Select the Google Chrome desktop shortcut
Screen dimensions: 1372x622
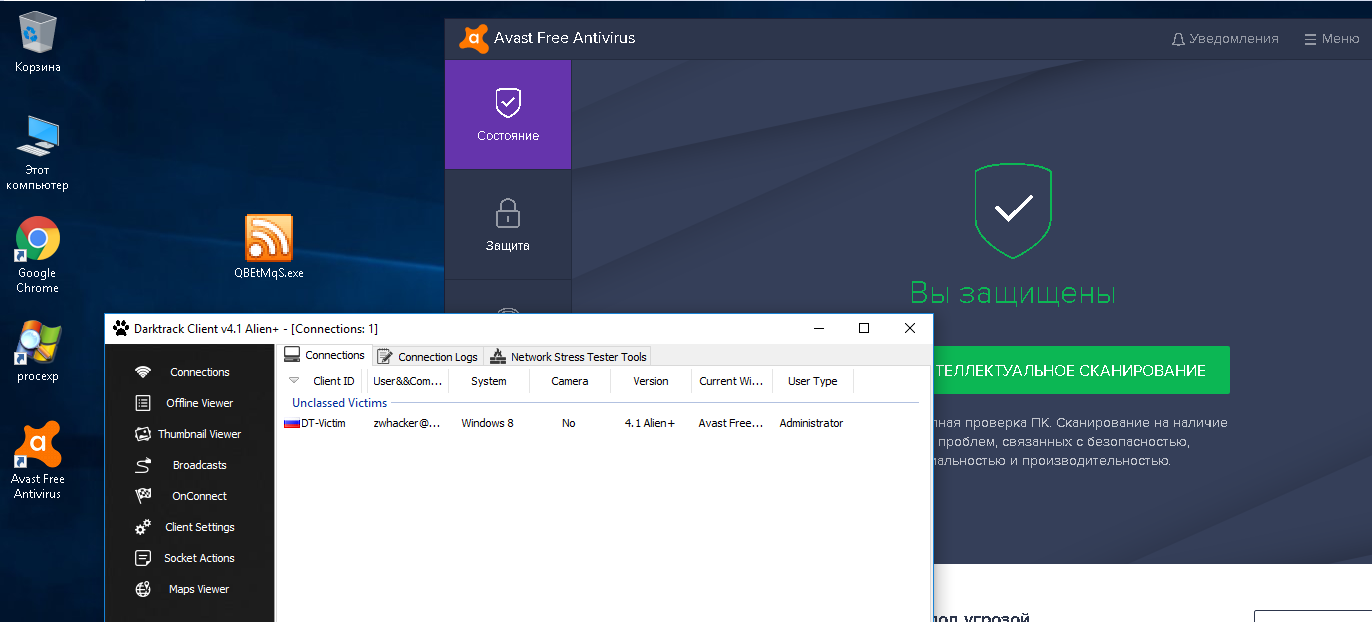pyautogui.click(x=37, y=255)
